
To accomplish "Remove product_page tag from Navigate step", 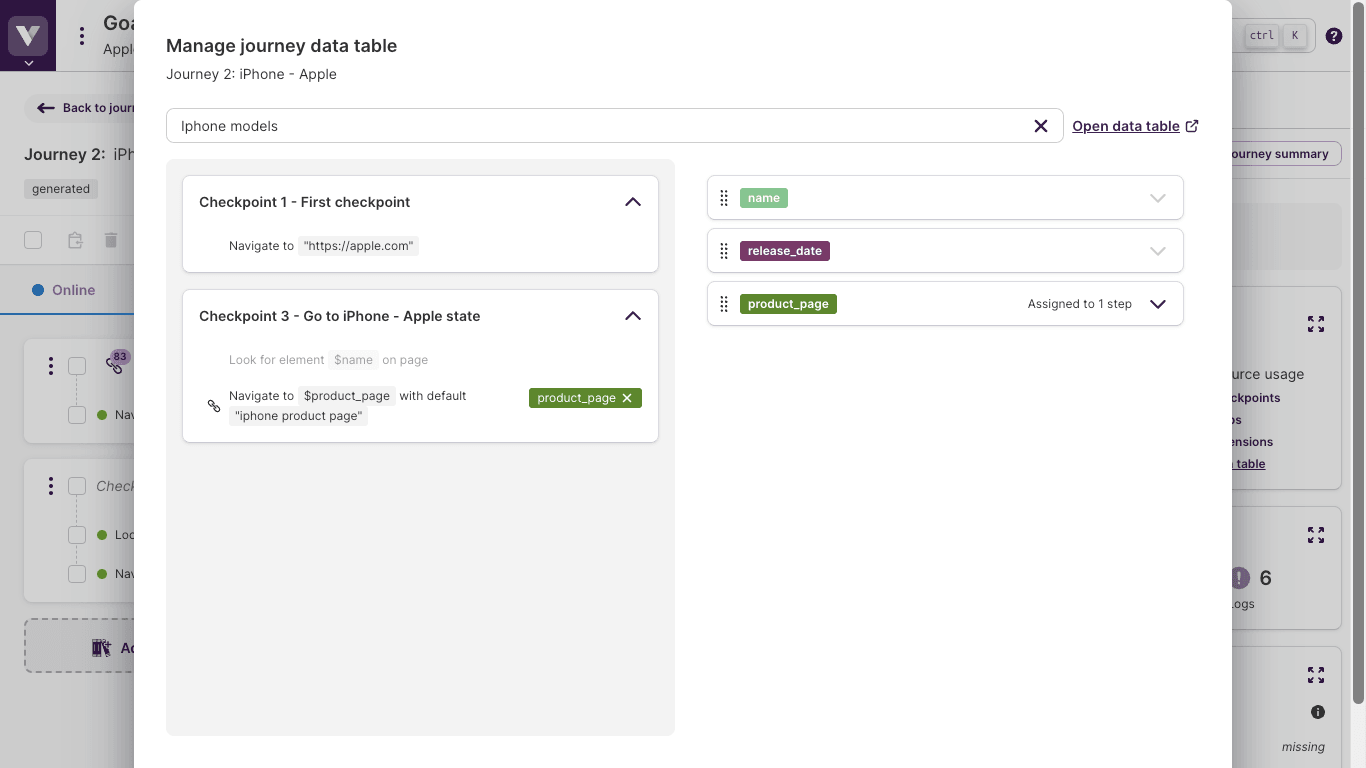I will point(627,398).
